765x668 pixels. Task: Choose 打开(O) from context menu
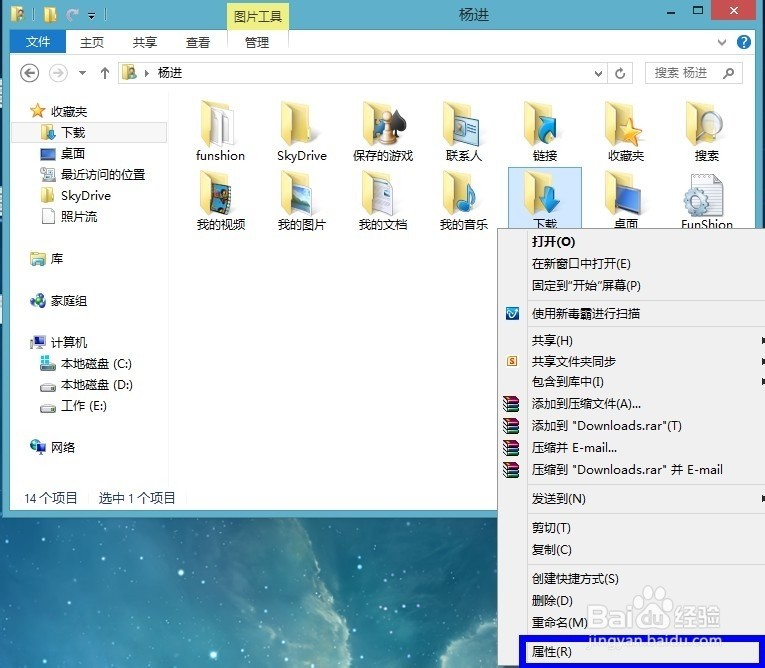pyautogui.click(x=553, y=242)
